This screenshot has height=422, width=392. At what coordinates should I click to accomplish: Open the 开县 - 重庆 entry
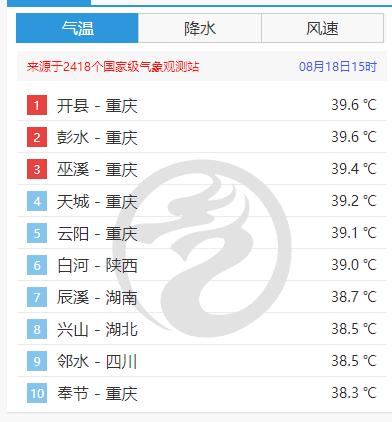(x=97, y=106)
